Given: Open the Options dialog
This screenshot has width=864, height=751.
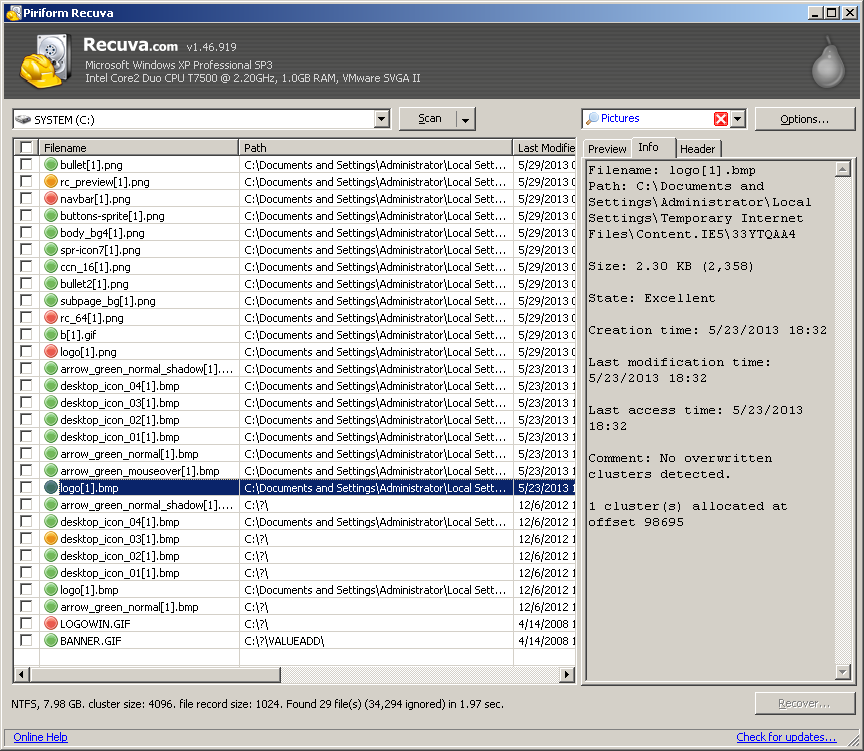Looking at the screenshot, I should (804, 119).
